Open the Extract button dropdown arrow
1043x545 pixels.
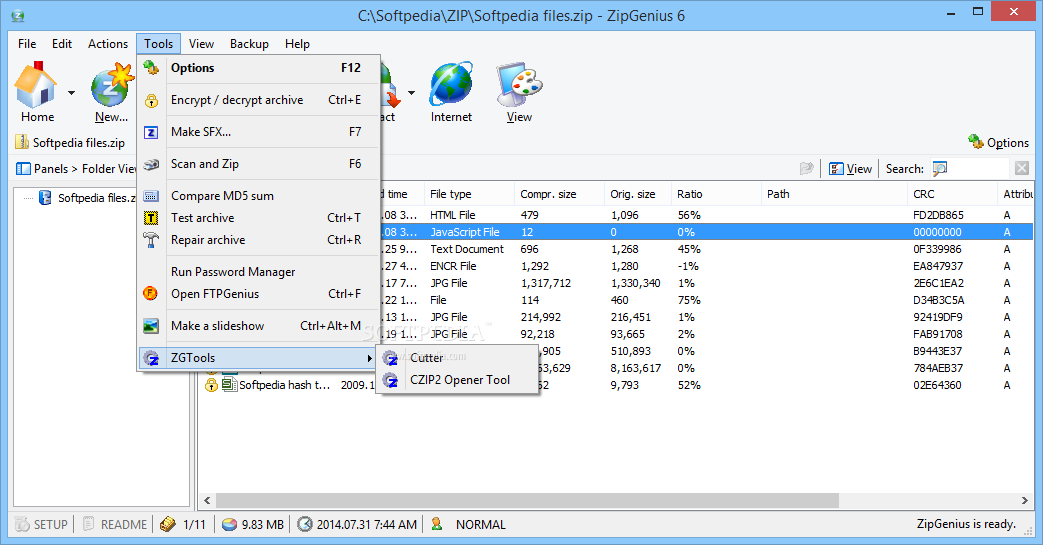[x=411, y=92]
